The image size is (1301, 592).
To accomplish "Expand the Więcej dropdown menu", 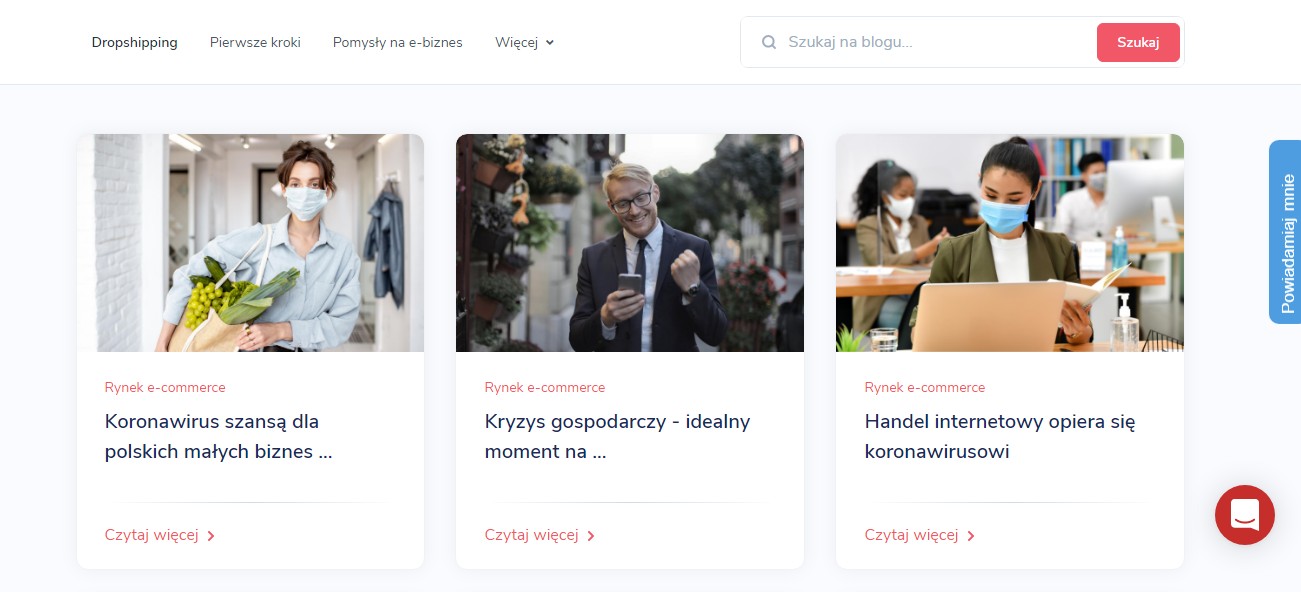I will (x=524, y=42).
